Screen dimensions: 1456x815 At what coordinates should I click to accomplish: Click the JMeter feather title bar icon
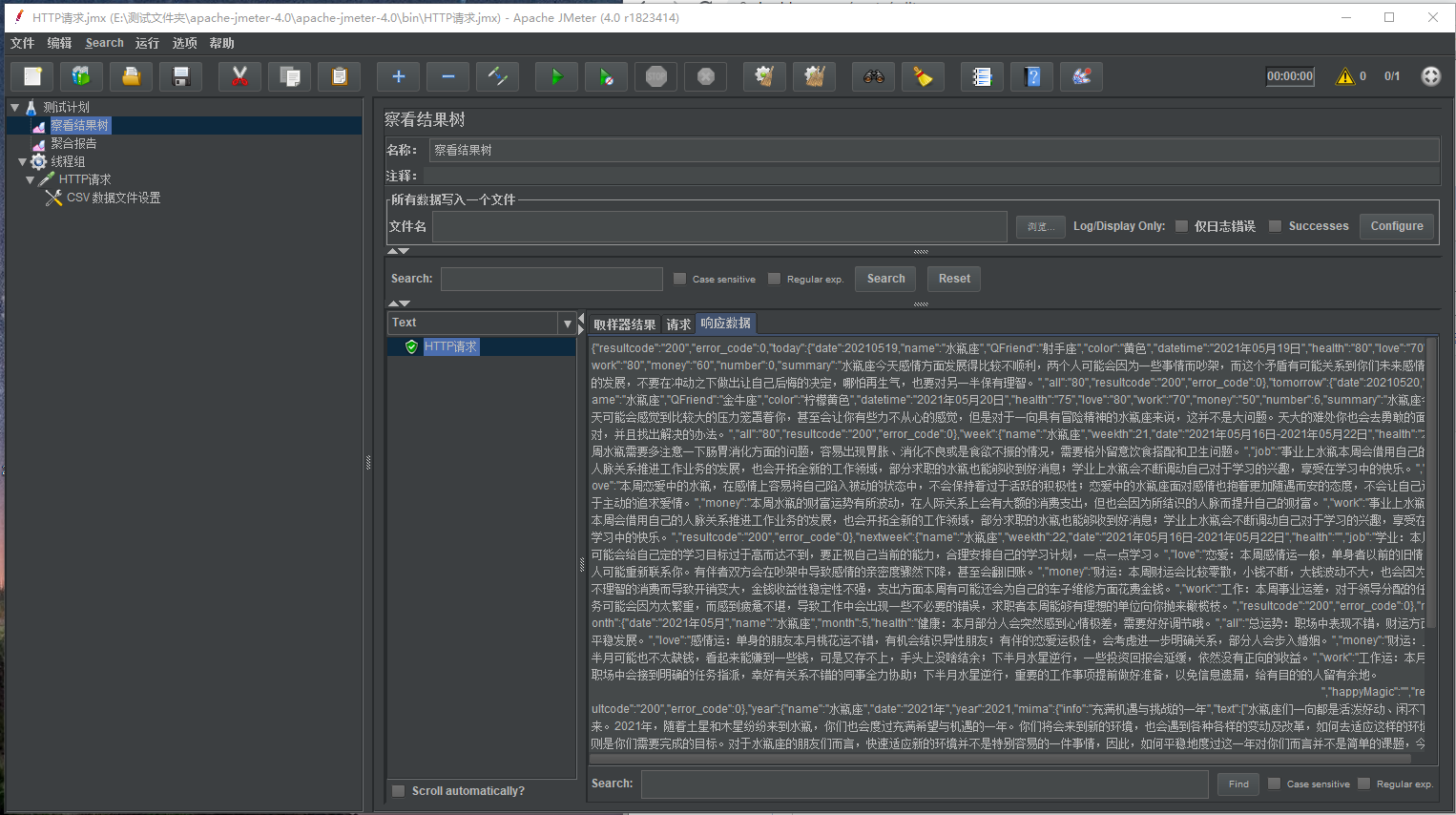(x=17, y=17)
